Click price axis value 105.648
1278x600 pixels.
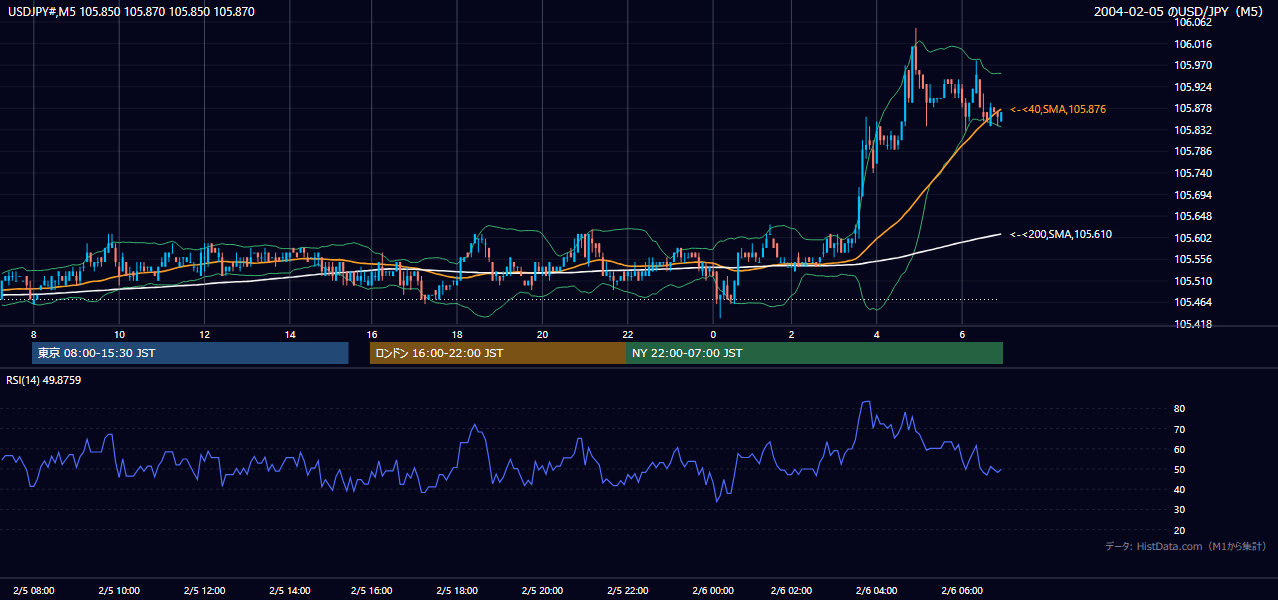tap(1194, 216)
